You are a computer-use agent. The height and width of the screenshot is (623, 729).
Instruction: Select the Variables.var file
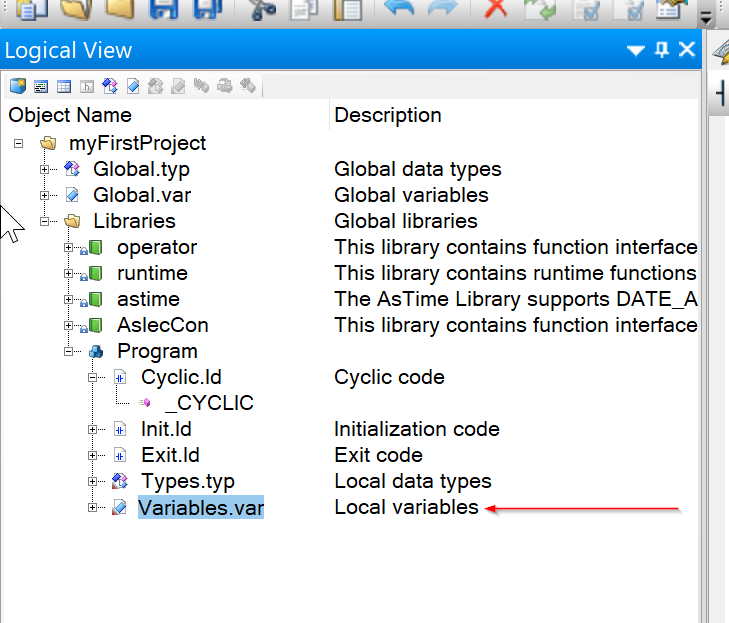coord(201,507)
